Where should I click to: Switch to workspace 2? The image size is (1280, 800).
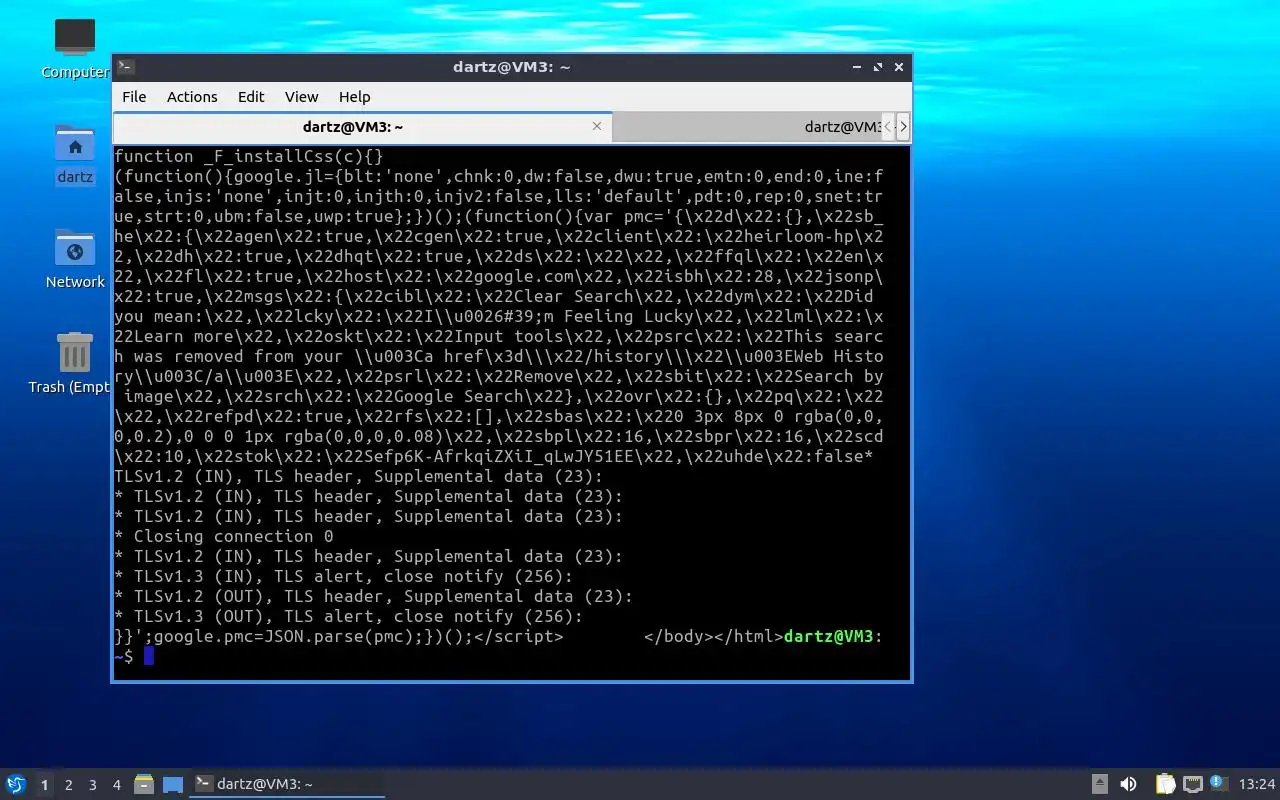pyautogui.click(x=68, y=785)
